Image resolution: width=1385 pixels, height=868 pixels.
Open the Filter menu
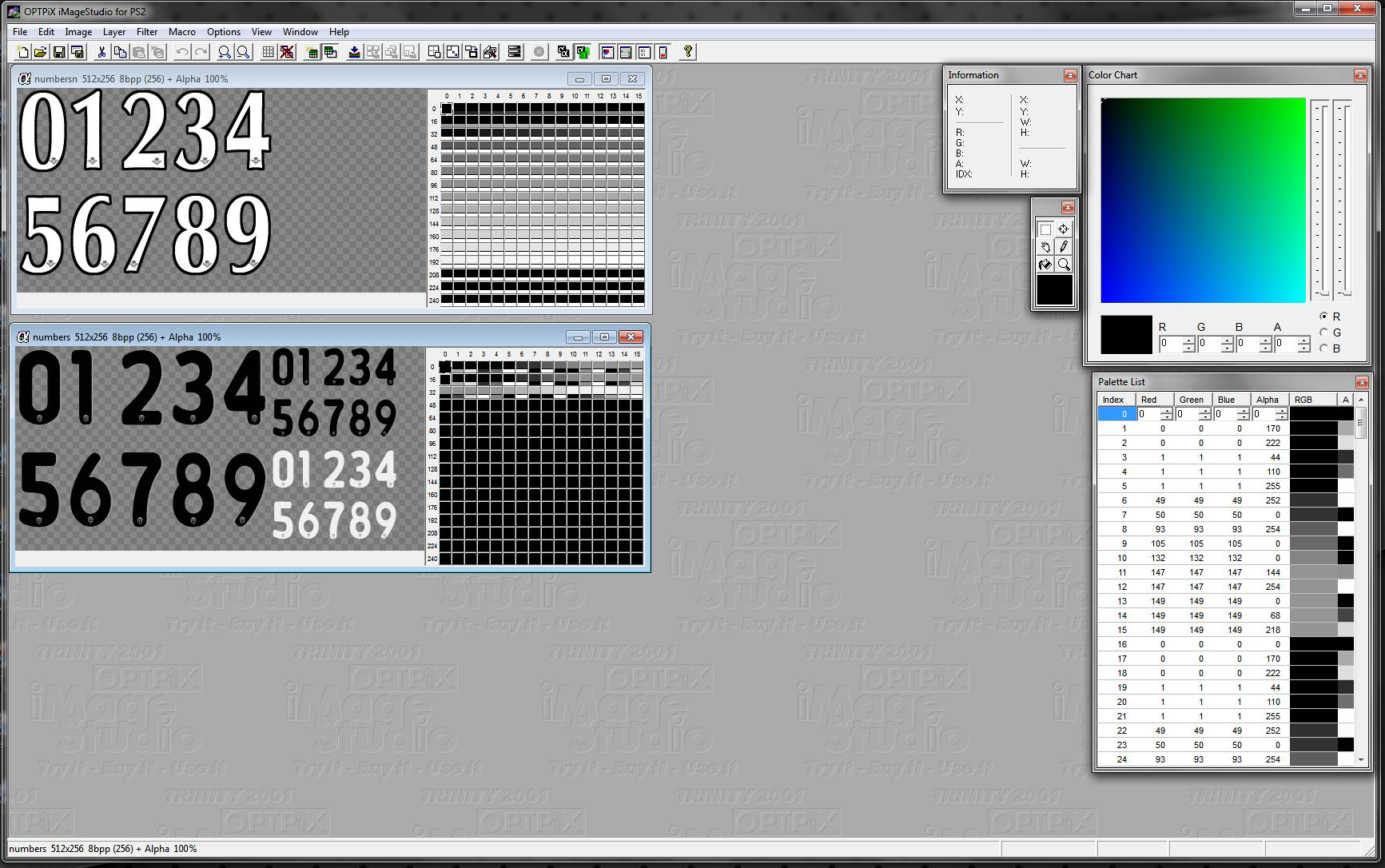(147, 32)
